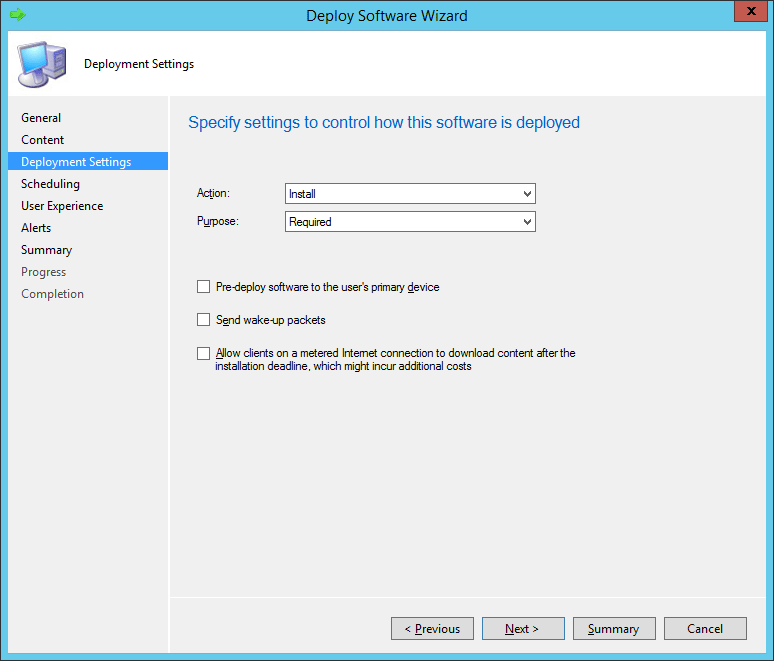Enable pre-deploy software to user's primary device
This screenshot has width=774, height=661.
(204, 287)
